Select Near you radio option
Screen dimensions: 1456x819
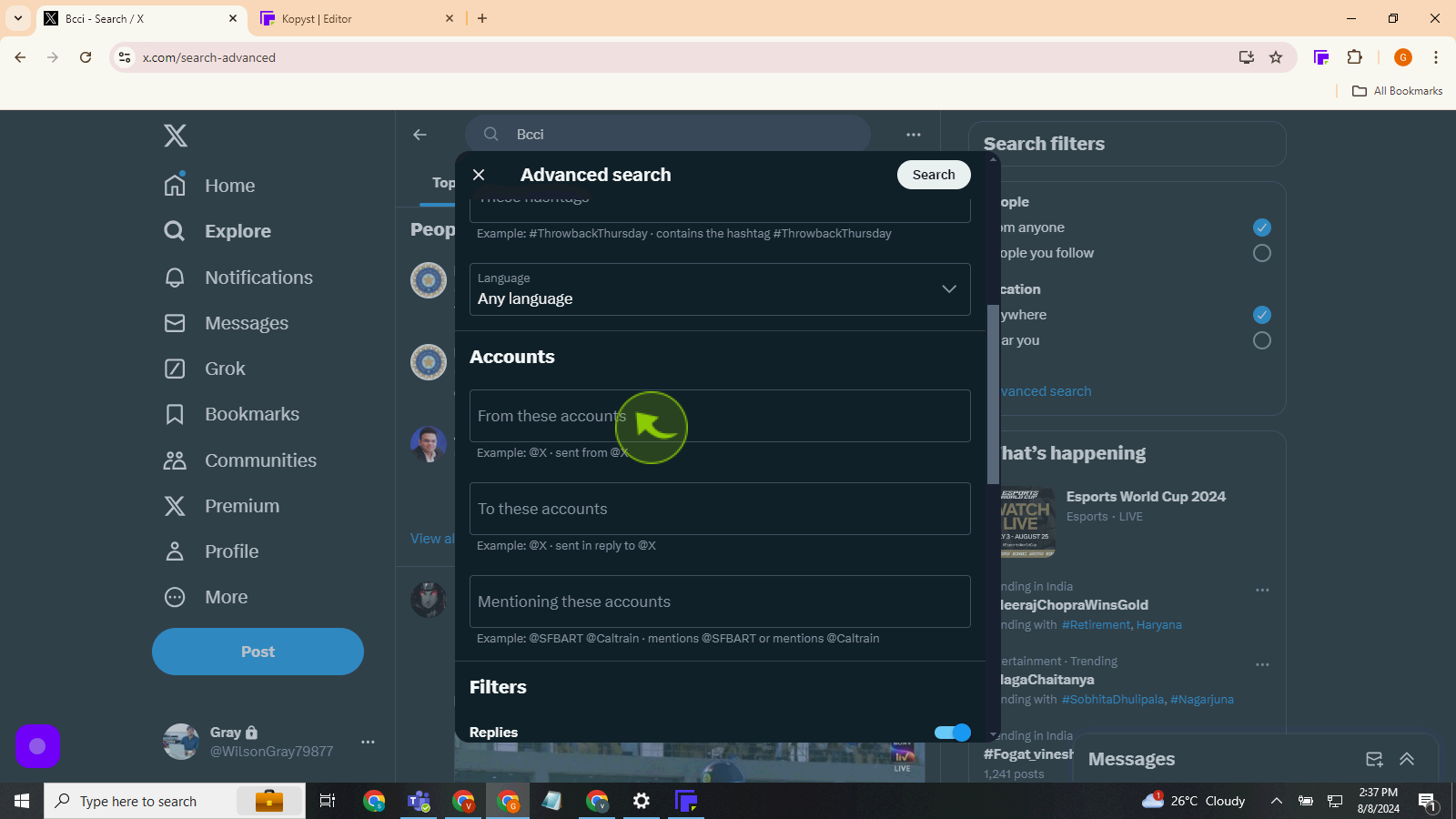(1261, 340)
